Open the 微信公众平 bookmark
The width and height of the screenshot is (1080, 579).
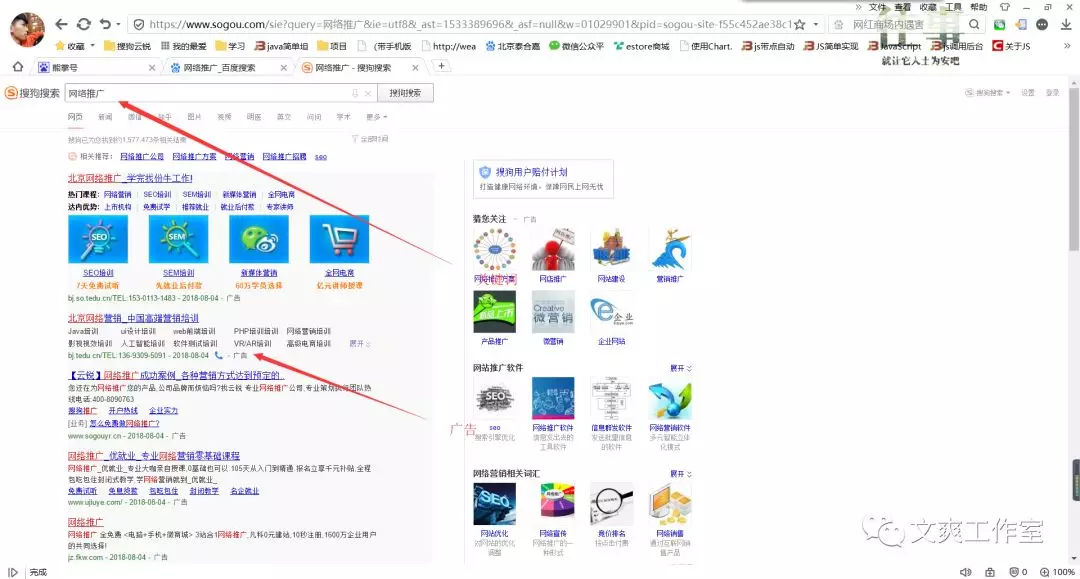click(x=577, y=46)
